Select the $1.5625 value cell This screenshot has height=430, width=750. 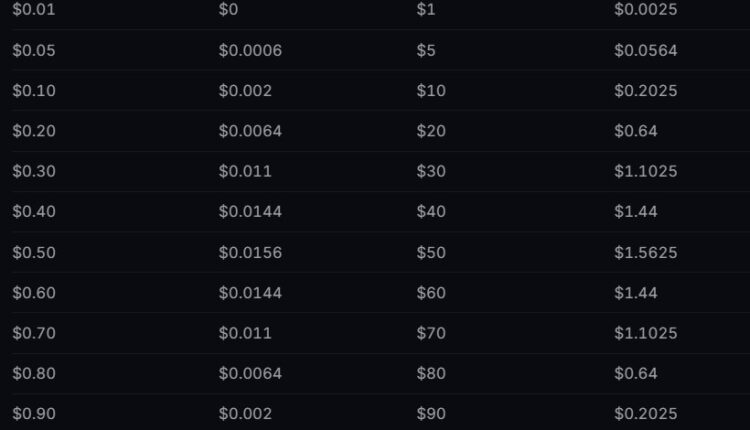(x=645, y=253)
